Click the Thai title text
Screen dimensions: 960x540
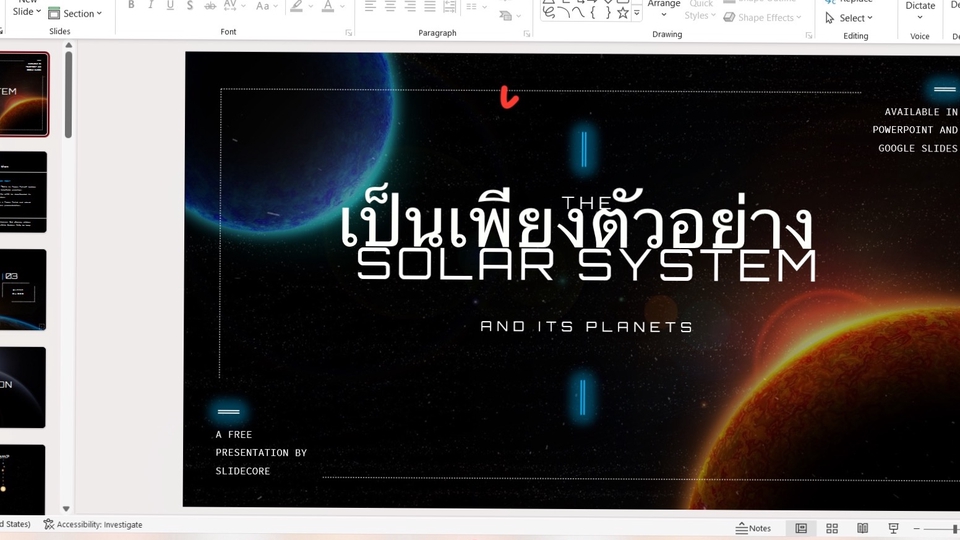tap(576, 219)
